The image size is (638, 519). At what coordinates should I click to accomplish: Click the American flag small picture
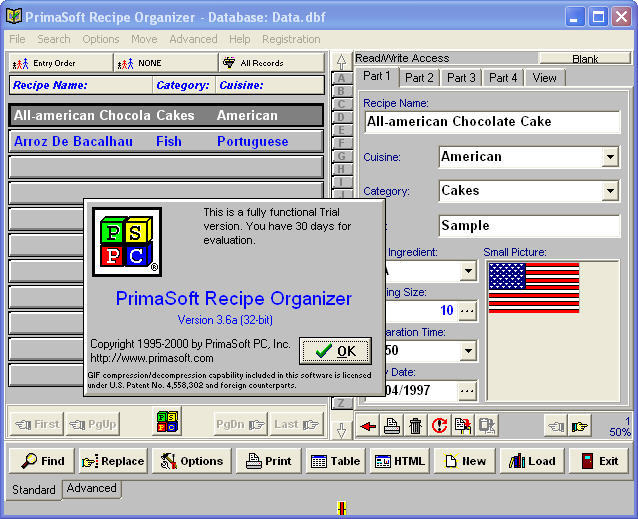click(x=534, y=288)
